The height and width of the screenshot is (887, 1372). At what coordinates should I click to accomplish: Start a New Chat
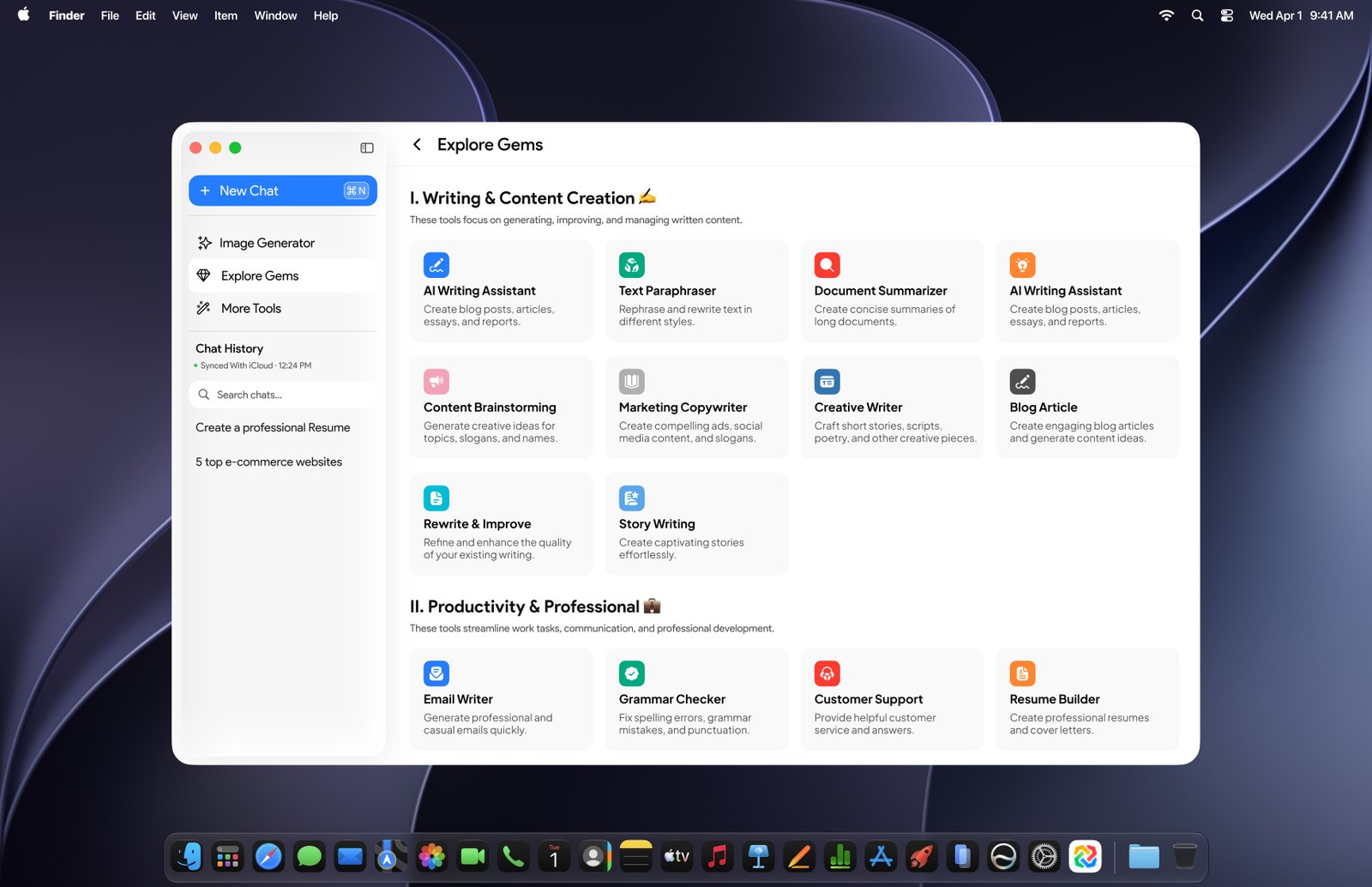pyautogui.click(x=283, y=190)
